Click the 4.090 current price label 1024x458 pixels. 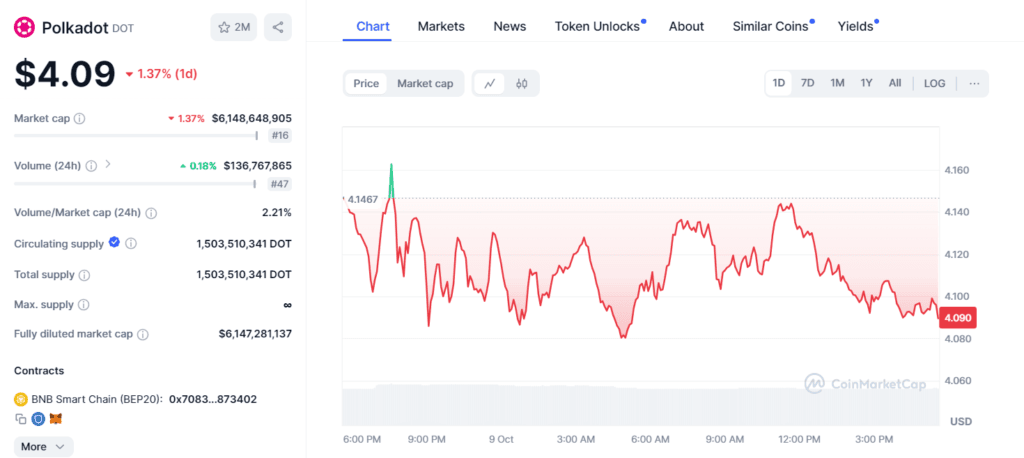[958, 318]
